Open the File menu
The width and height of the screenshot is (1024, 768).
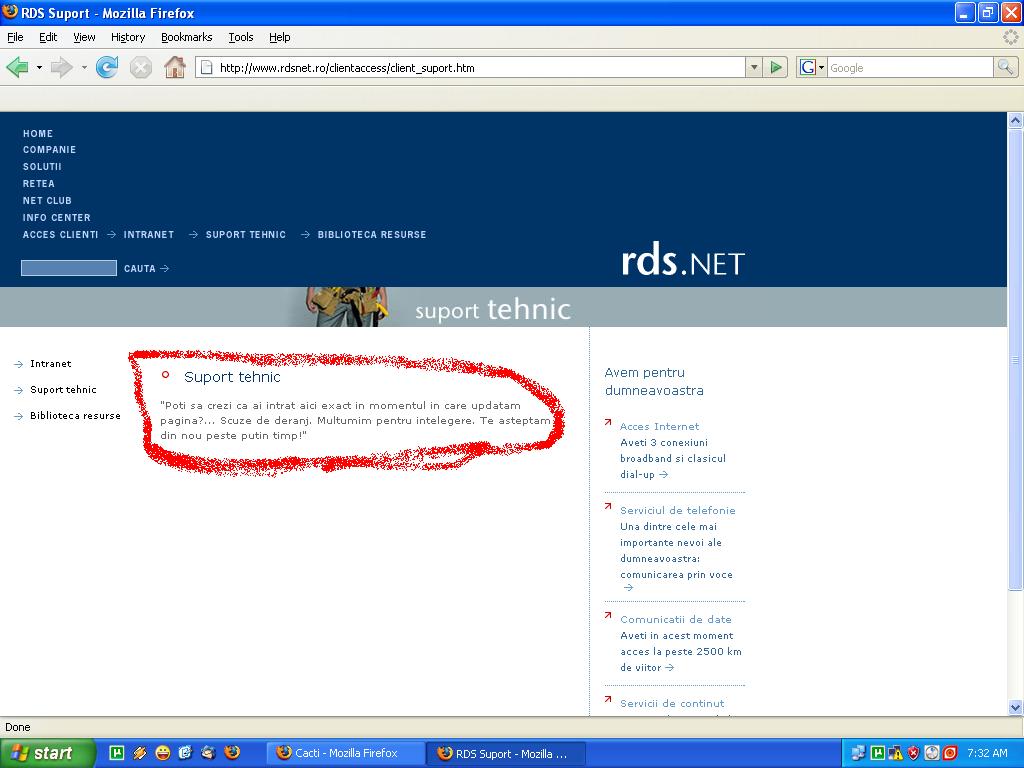click(x=15, y=37)
